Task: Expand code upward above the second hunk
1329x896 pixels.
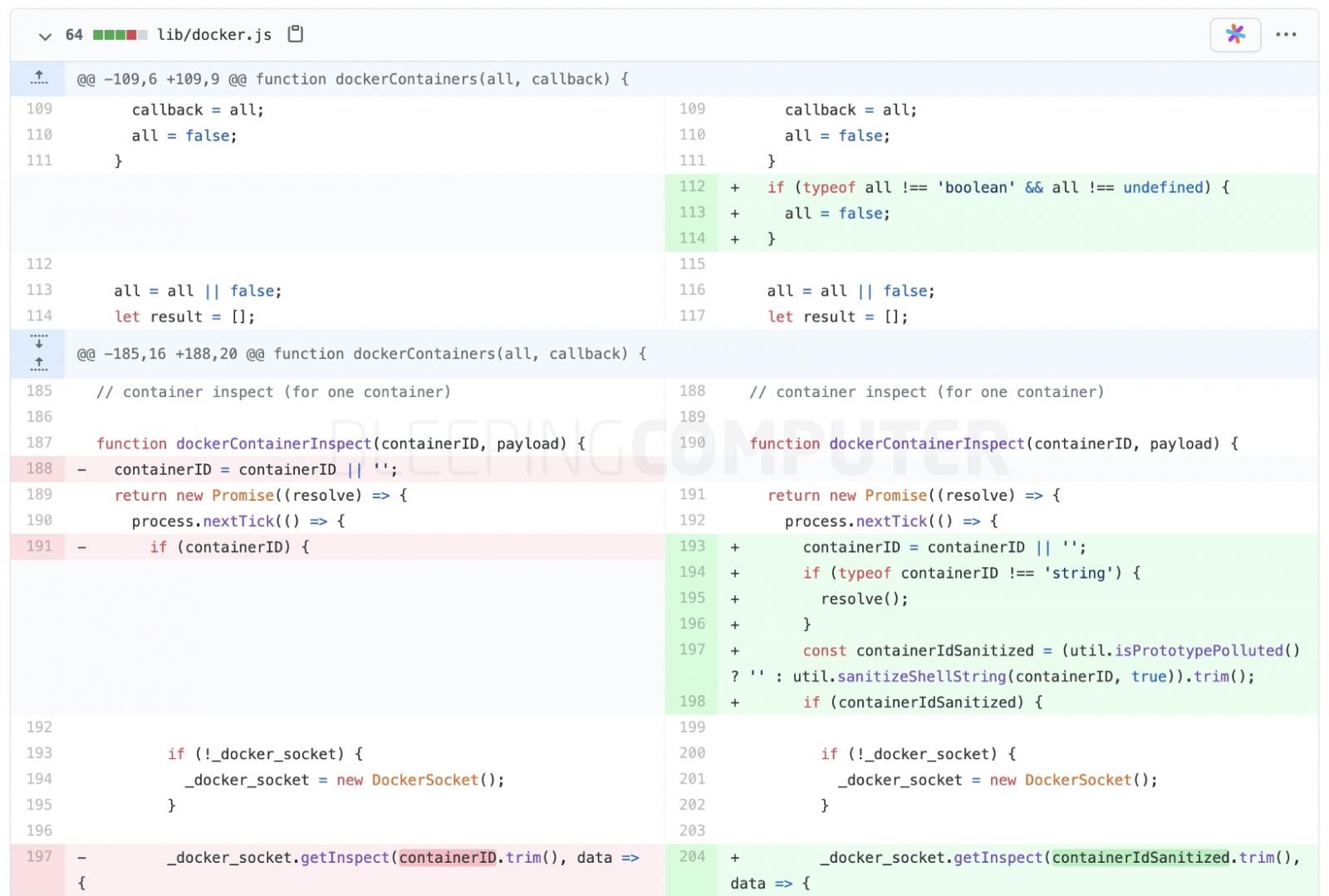Action: tap(38, 363)
